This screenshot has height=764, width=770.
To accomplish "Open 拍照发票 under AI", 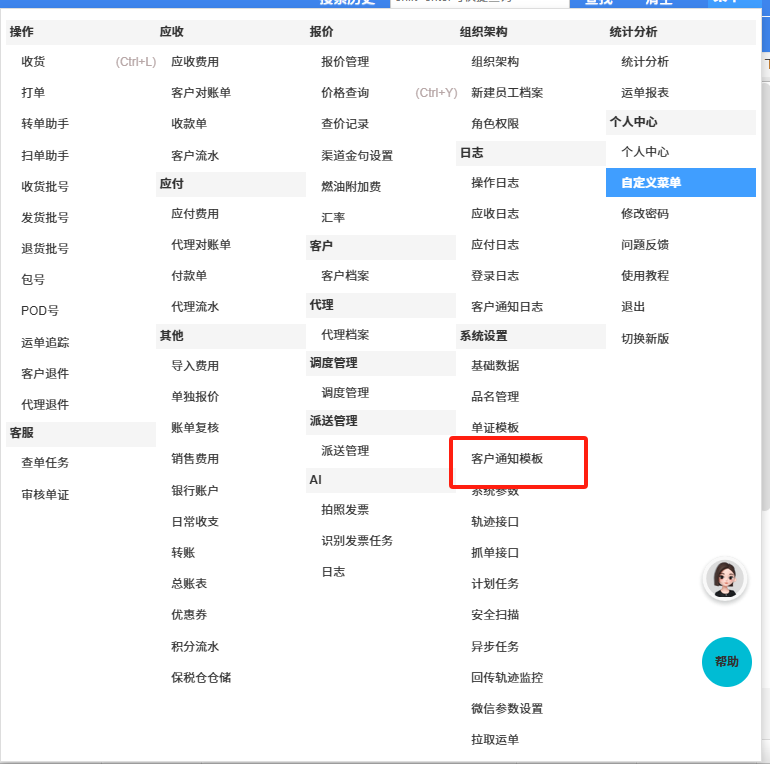I will click(x=345, y=510).
